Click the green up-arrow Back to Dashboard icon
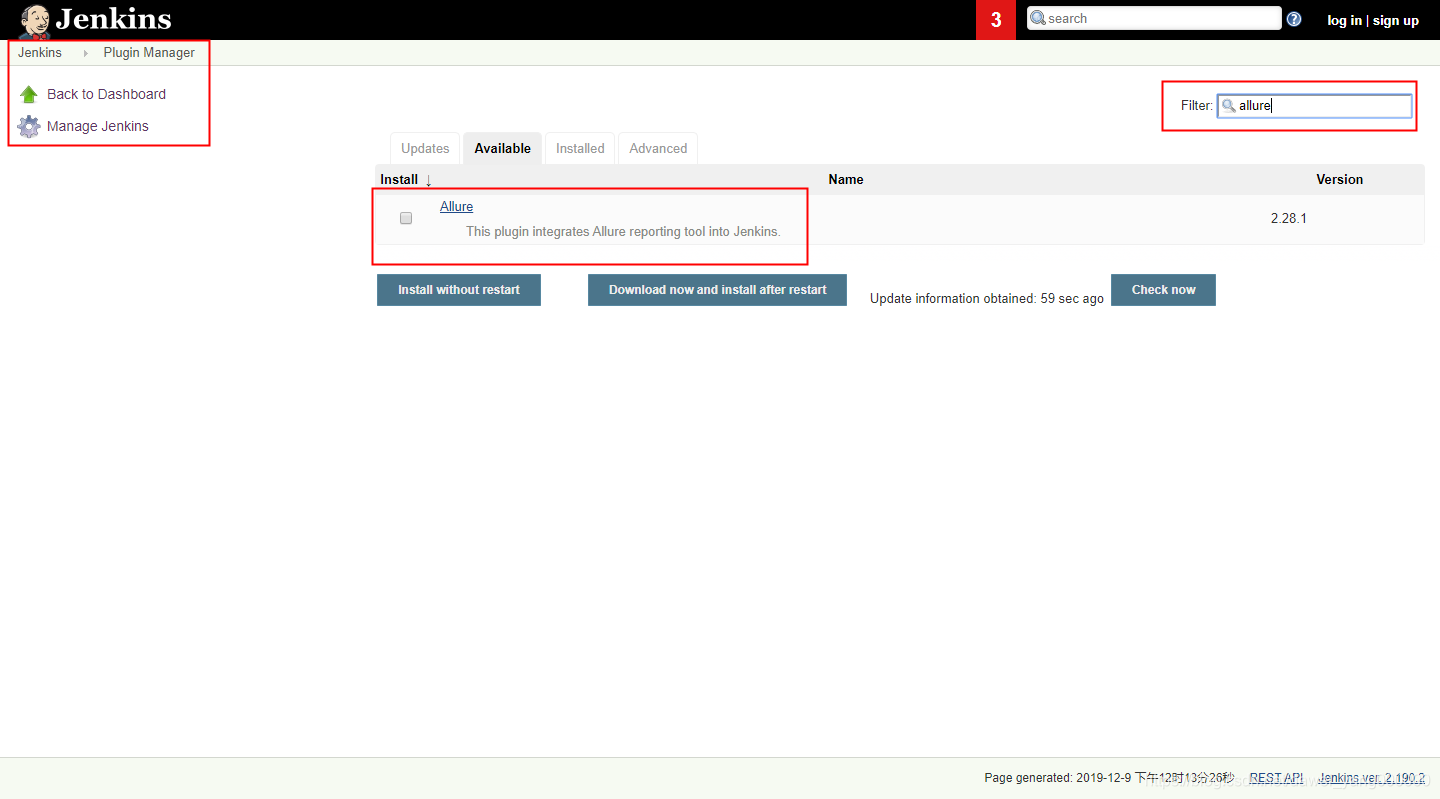 pyautogui.click(x=29, y=94)
